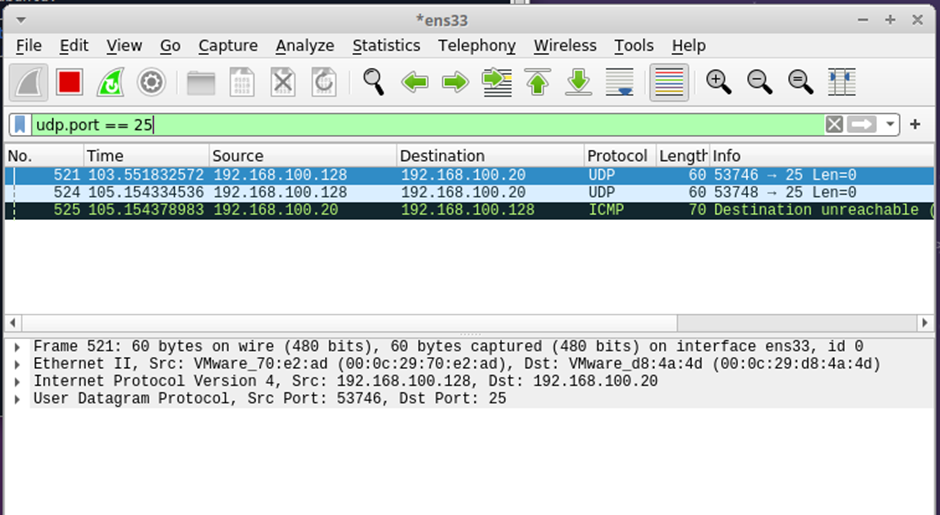
Task: Expand the Ethernet II details
Action: (17, 364)
